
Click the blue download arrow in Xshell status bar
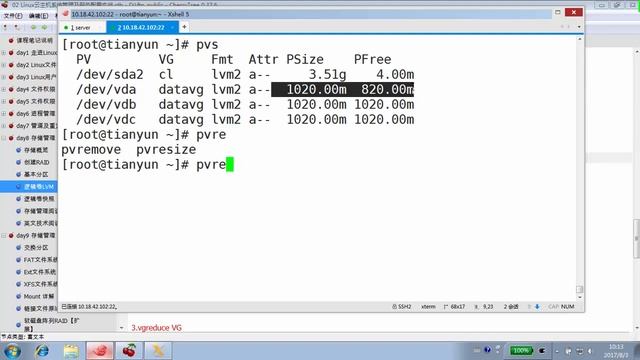537,307
